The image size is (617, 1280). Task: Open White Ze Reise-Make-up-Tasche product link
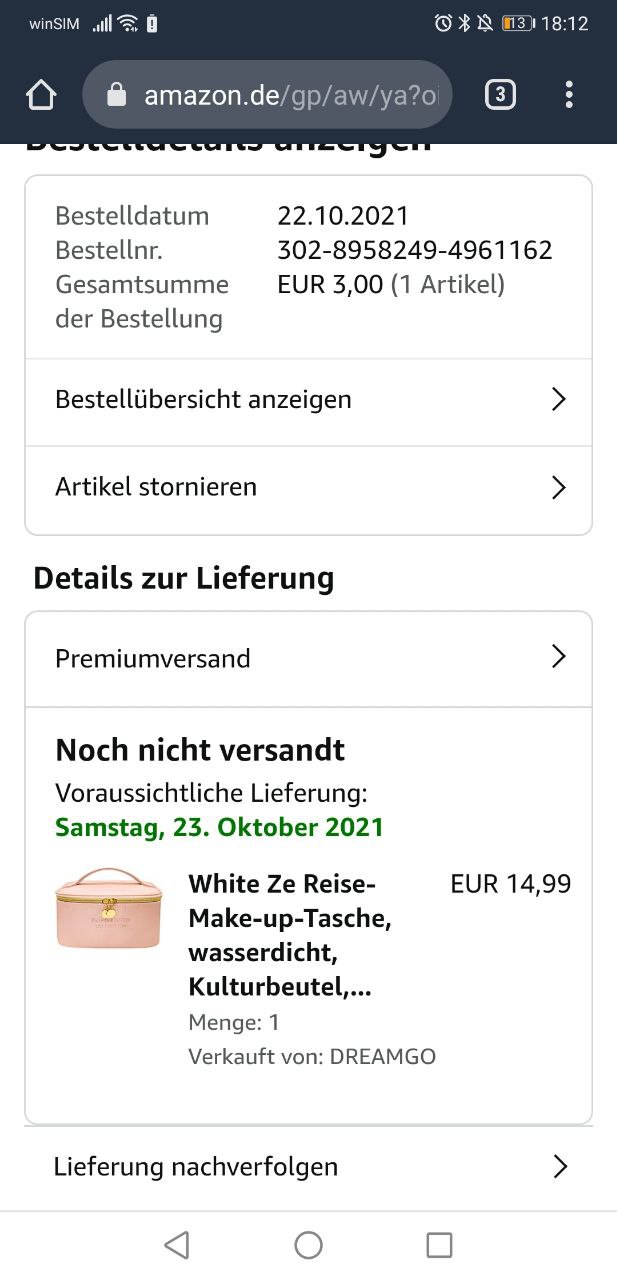[x=289, y=936]
